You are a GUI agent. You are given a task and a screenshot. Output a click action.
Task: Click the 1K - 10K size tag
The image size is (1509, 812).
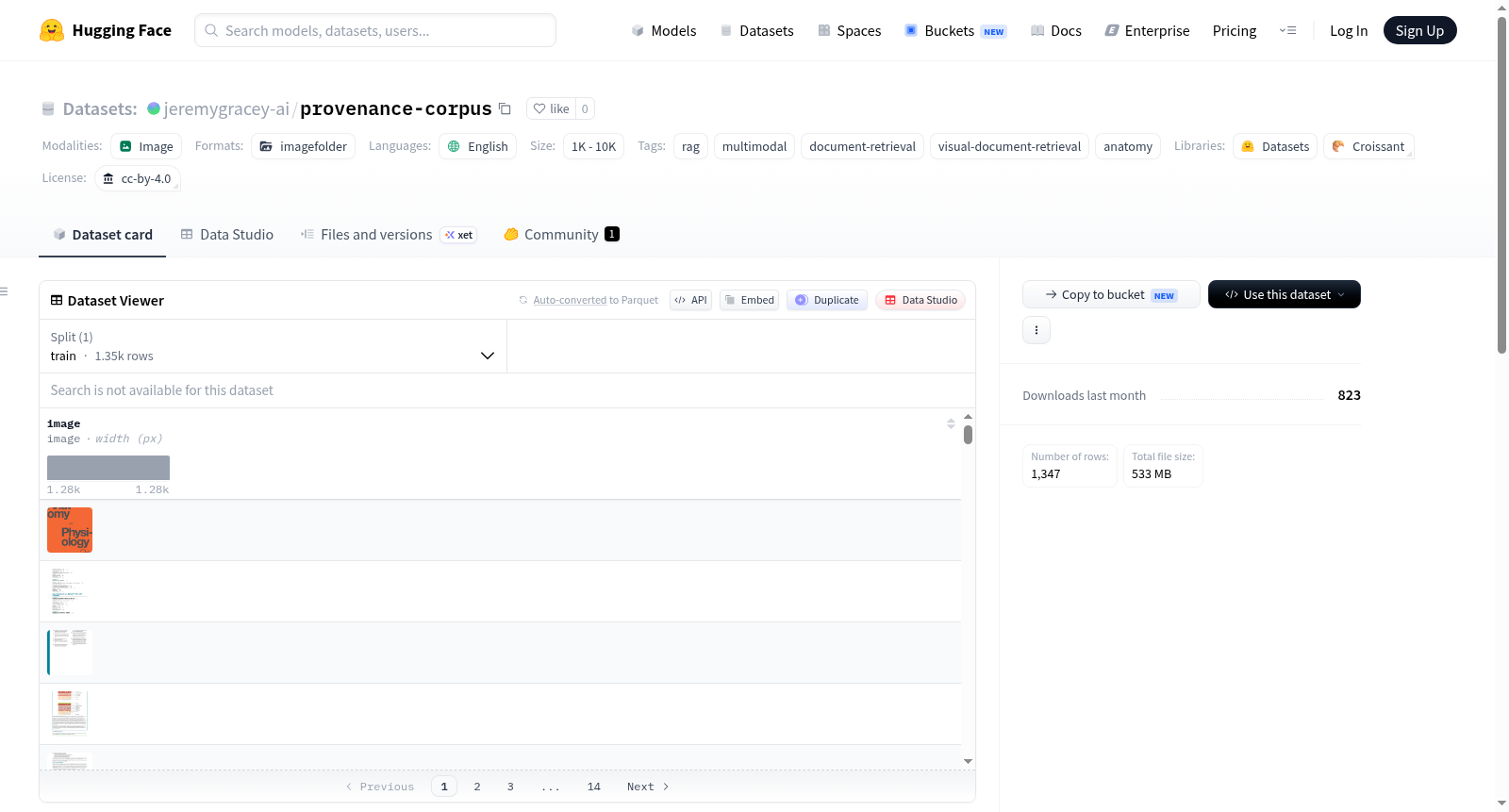click(x=593, y=146)
